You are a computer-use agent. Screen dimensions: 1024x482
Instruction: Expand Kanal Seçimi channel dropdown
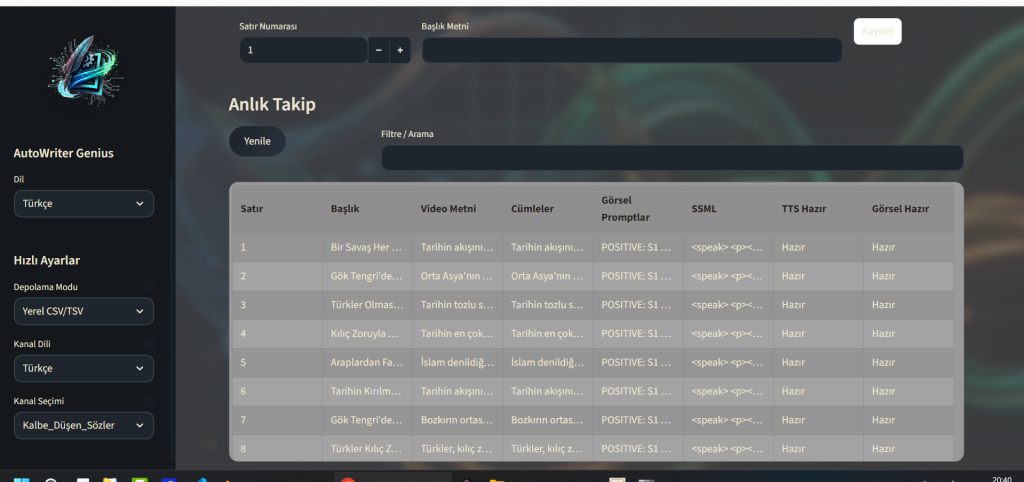point(84,426)
